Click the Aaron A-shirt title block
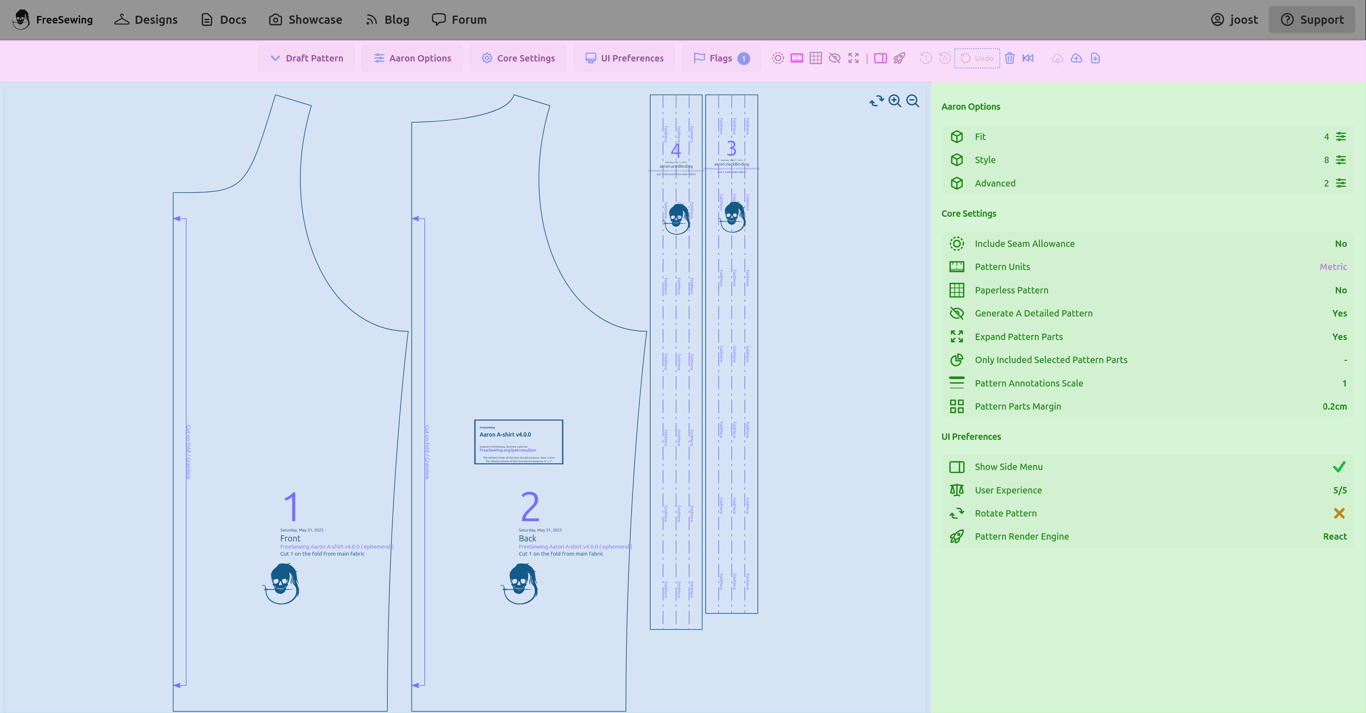This screenshot has height=713, width=1366. click(519, 442)
